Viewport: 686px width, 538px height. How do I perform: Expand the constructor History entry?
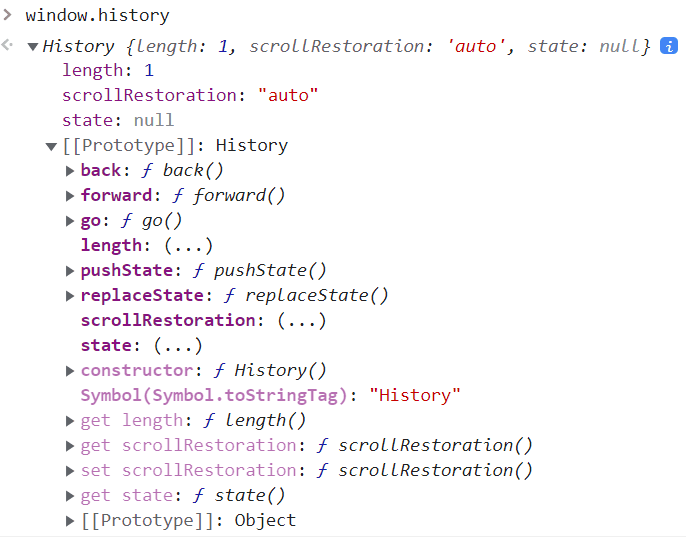[x=70, y=371]
